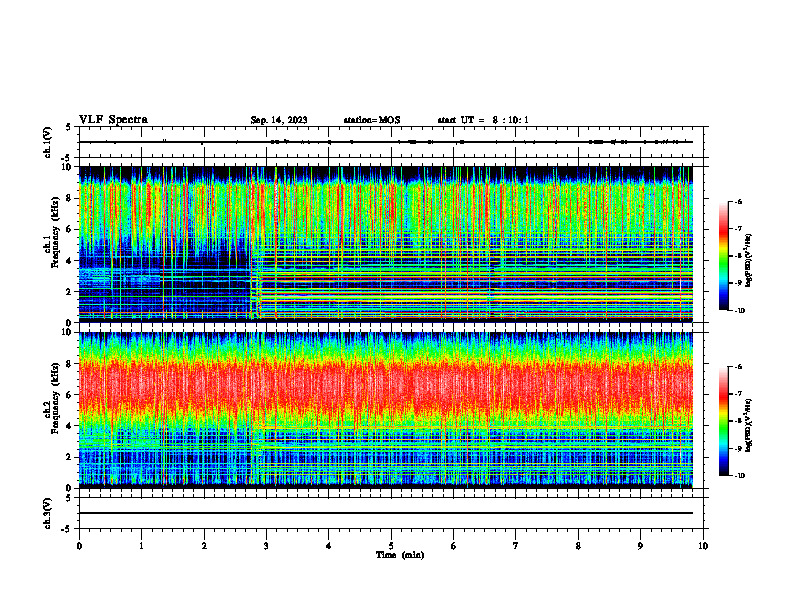
Task: Click the 'station=MOS' label
Action: (372, 120)
